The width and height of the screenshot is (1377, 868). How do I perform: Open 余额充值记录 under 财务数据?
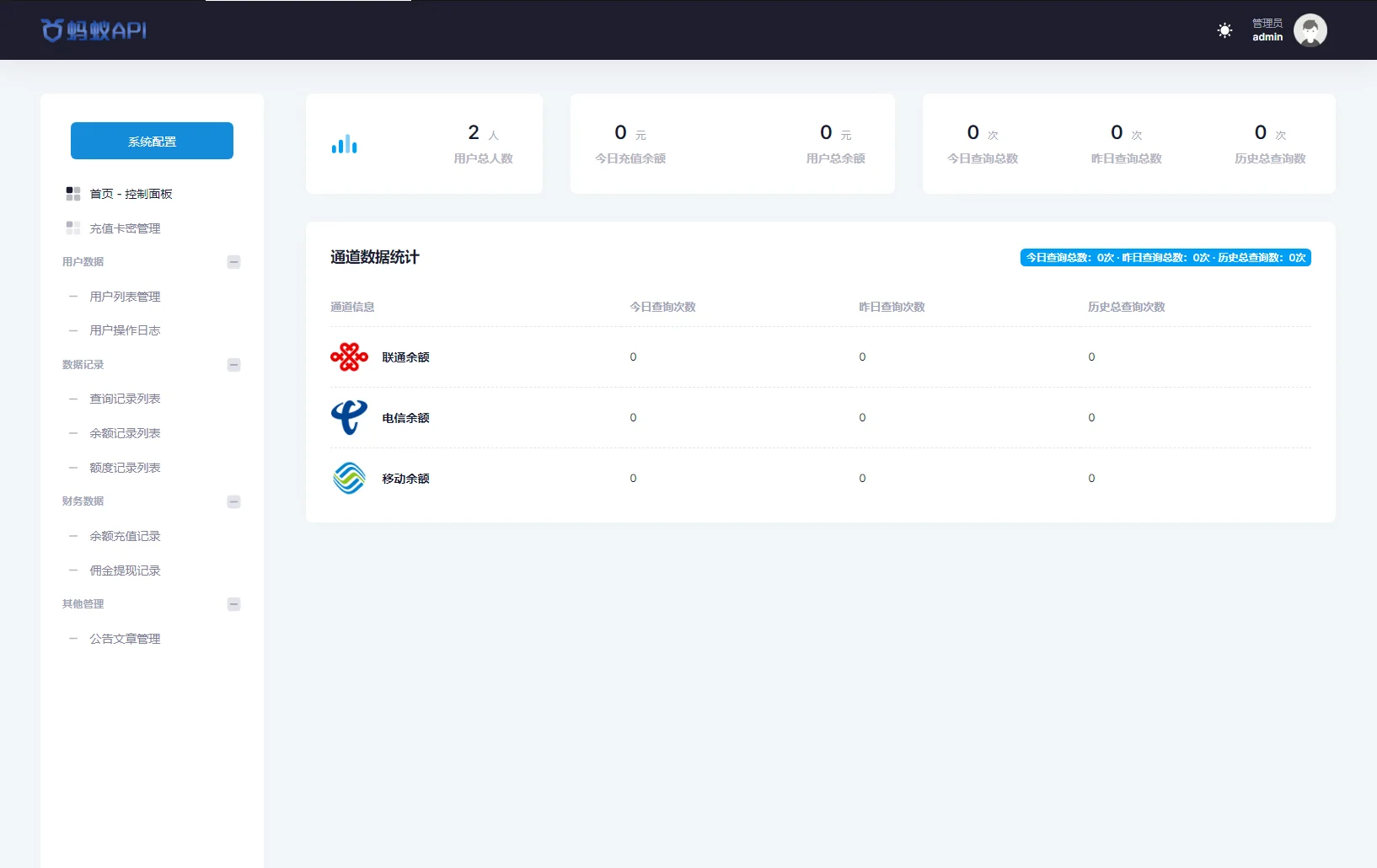125,536
